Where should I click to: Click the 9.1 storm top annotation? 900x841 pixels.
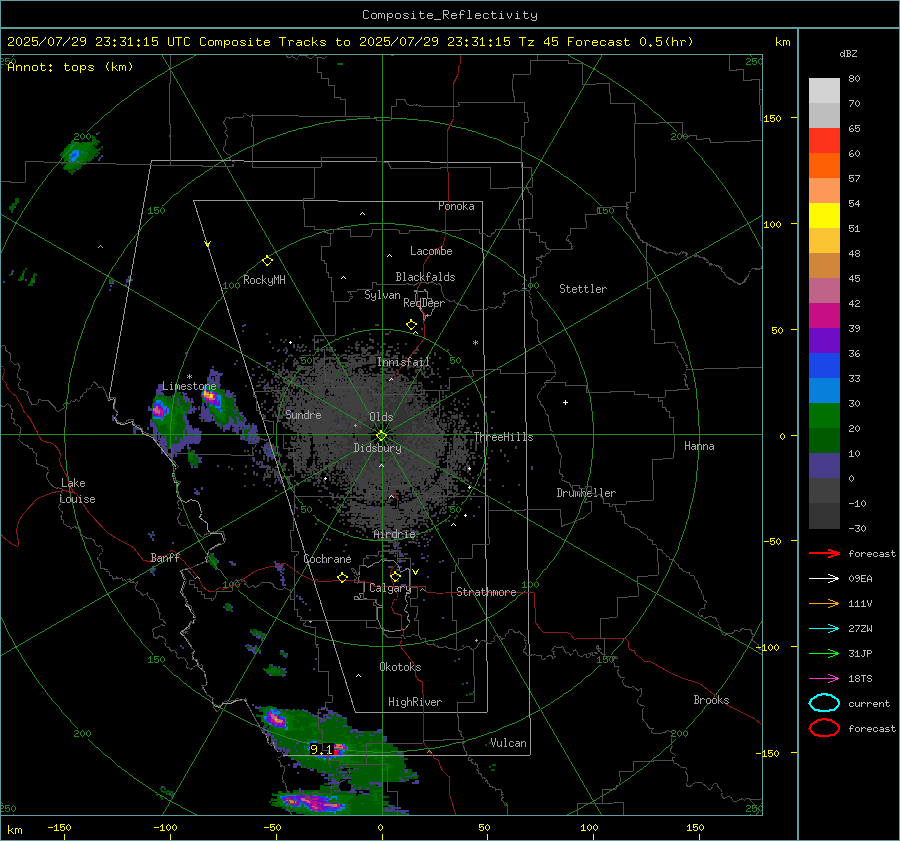pyautogui.click(x=321, y=749)
